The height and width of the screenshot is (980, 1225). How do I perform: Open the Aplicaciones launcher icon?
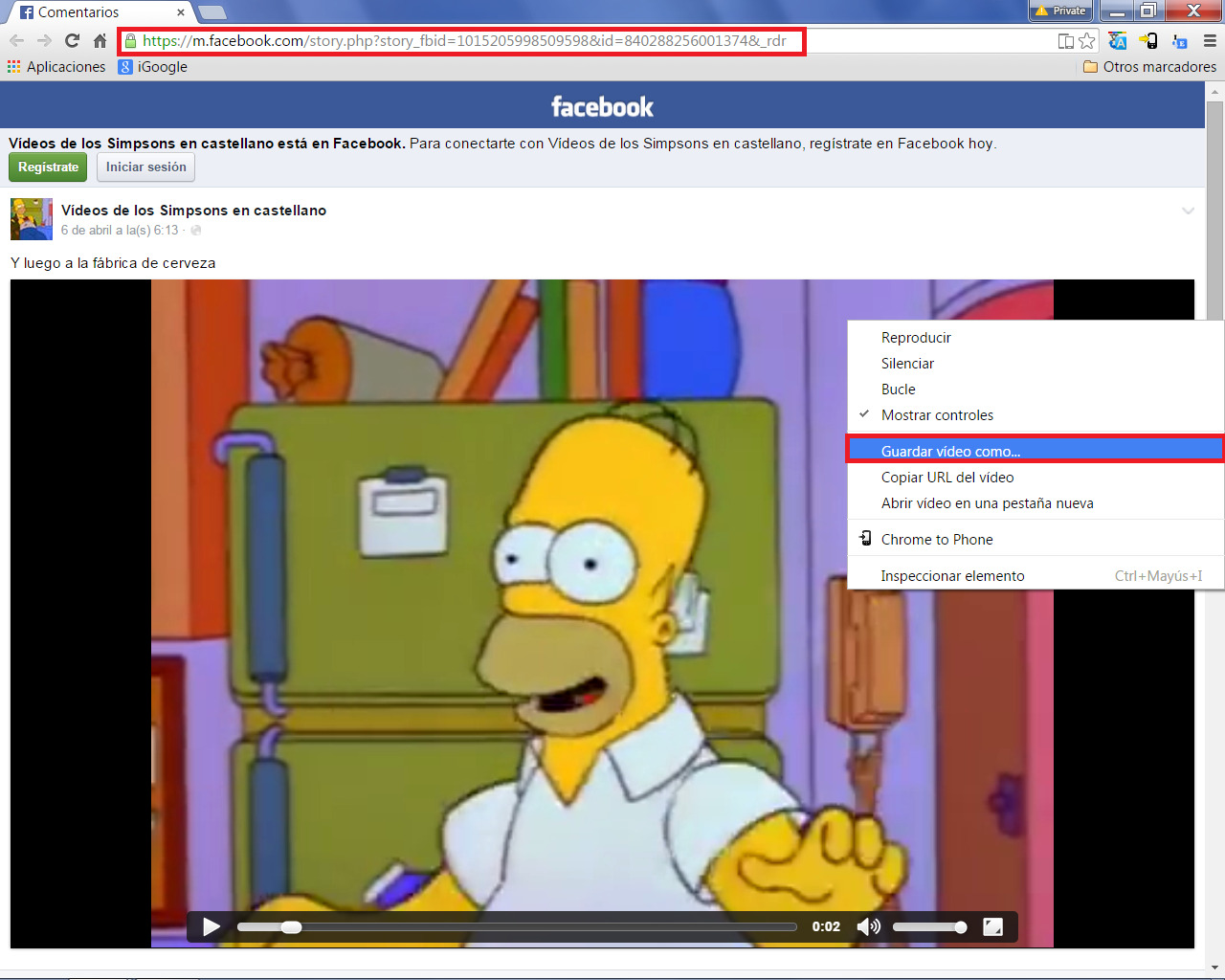click(x=14, y=66)
